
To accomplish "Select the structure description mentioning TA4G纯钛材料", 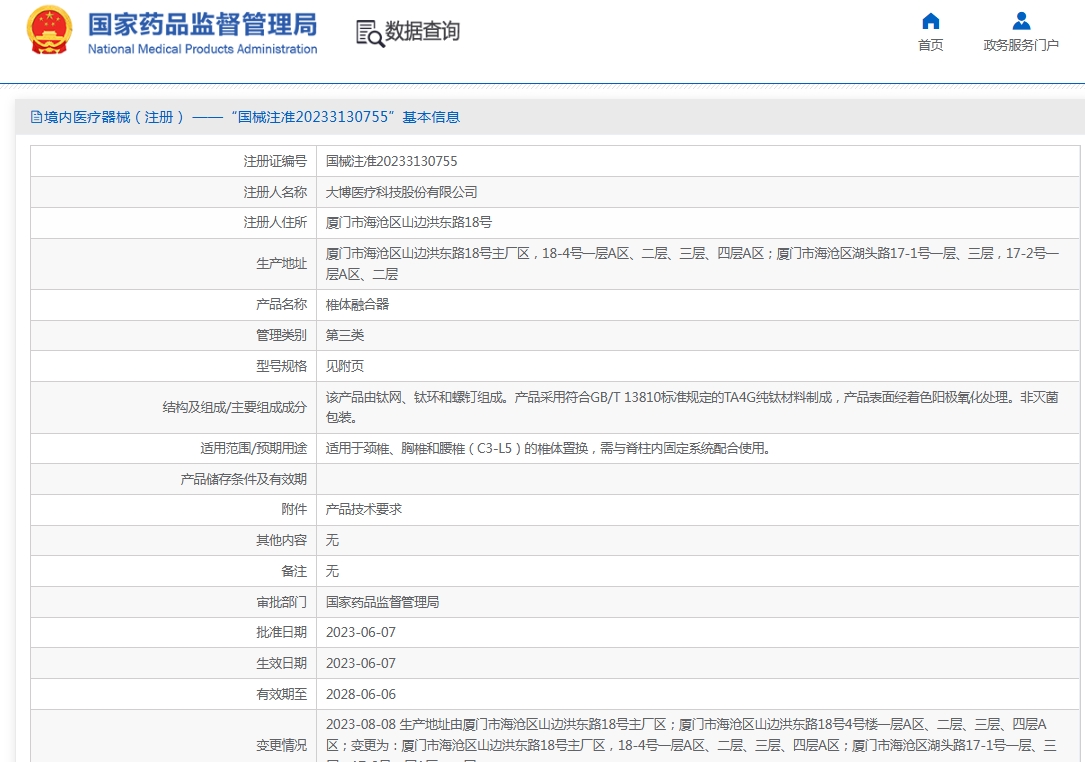I will point(692,407).
